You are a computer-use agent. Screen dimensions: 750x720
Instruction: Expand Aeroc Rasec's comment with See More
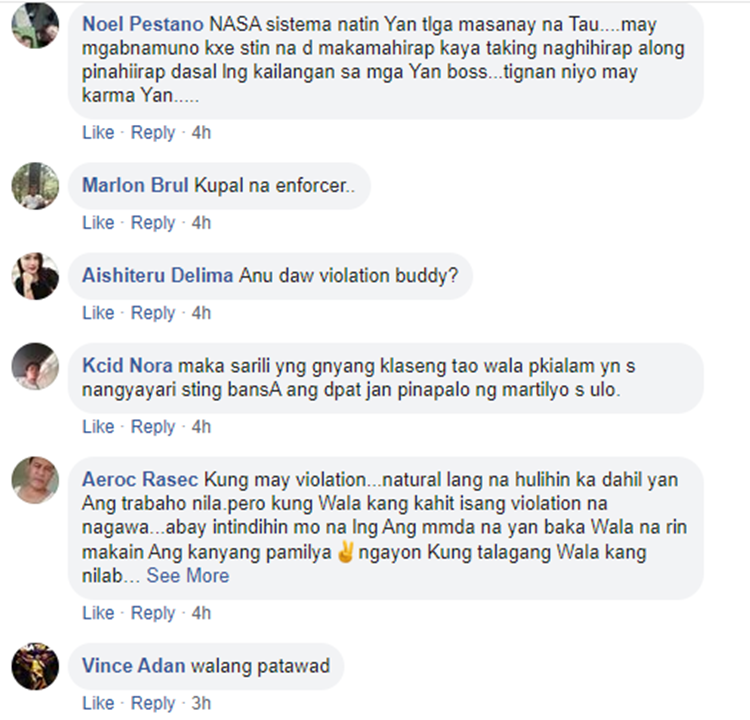tap(188, 576)
